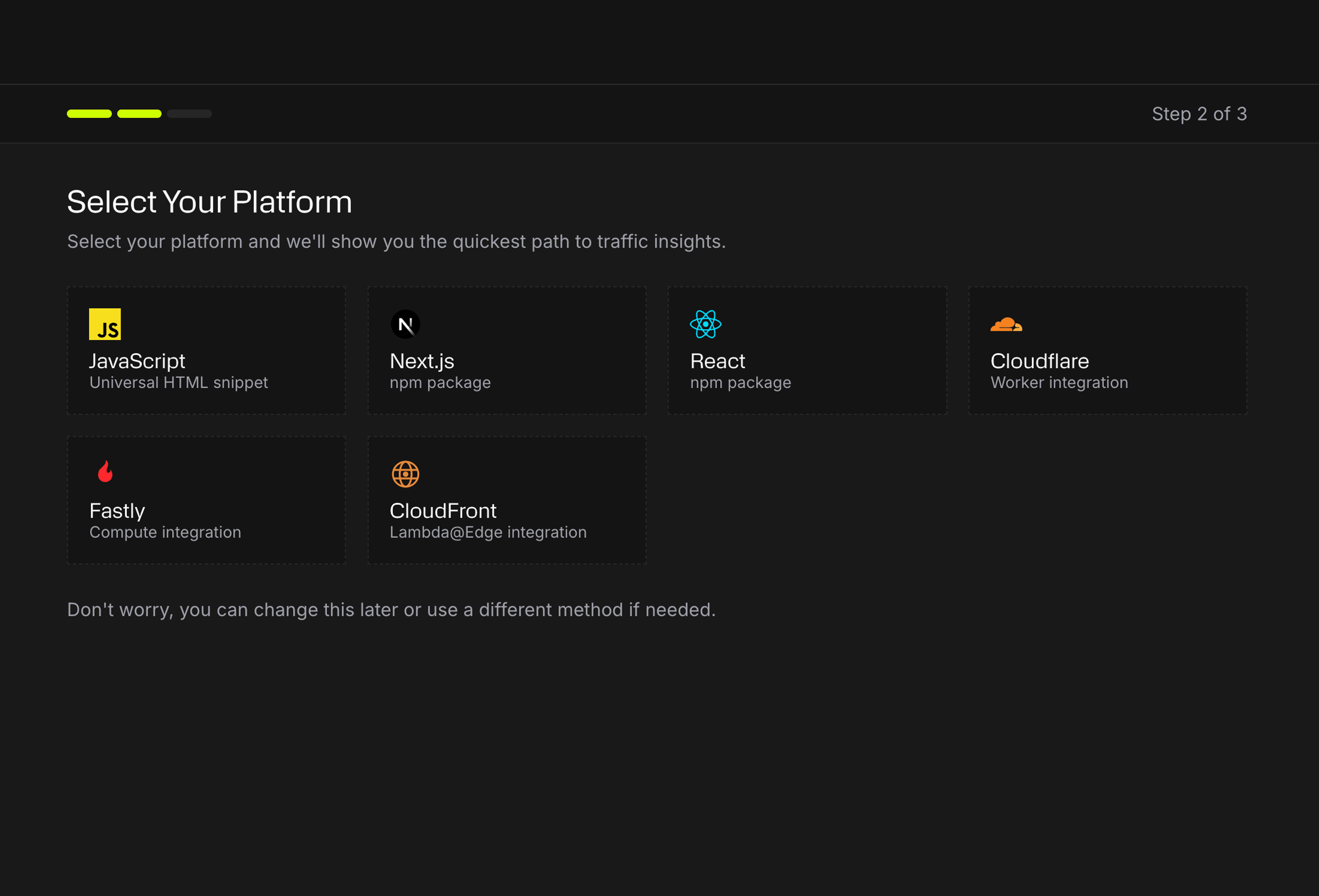Click the second green progress step bar
Screen dimensions: 1319x896
139,114
